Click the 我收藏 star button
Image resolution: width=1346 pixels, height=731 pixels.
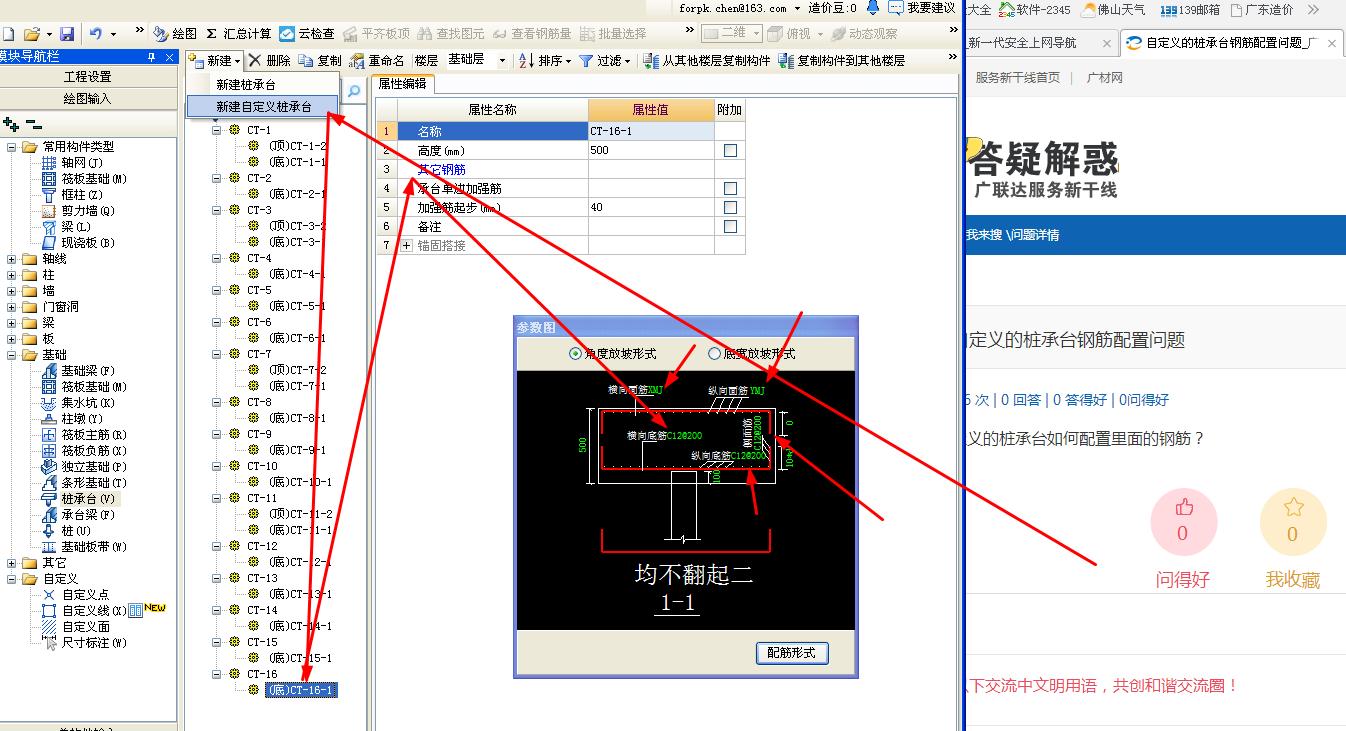tap(1293, 522)
